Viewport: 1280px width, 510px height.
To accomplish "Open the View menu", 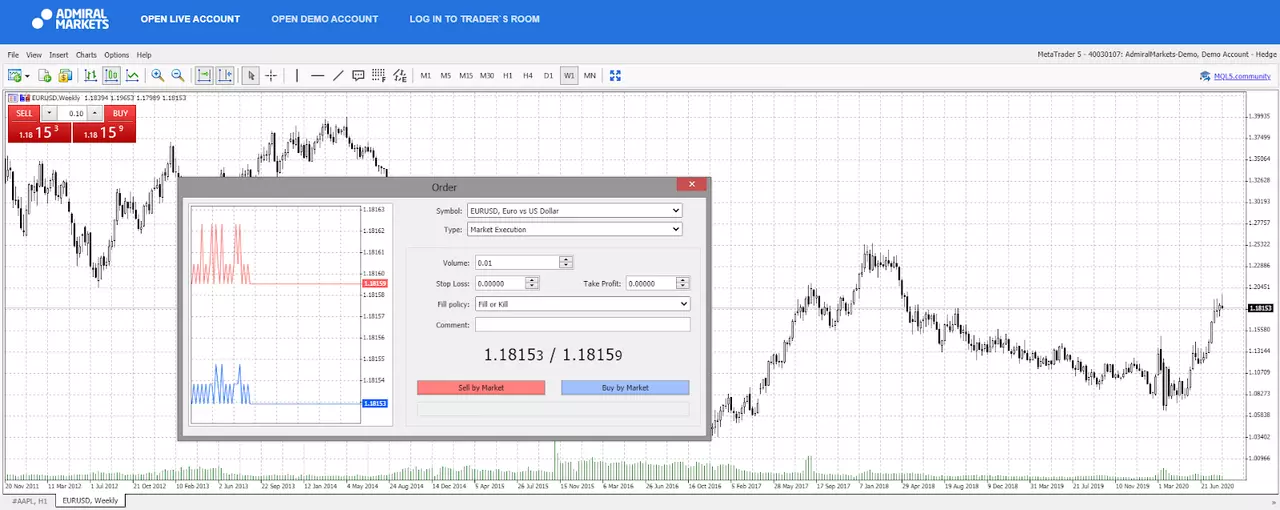I will tap(34, 55).
